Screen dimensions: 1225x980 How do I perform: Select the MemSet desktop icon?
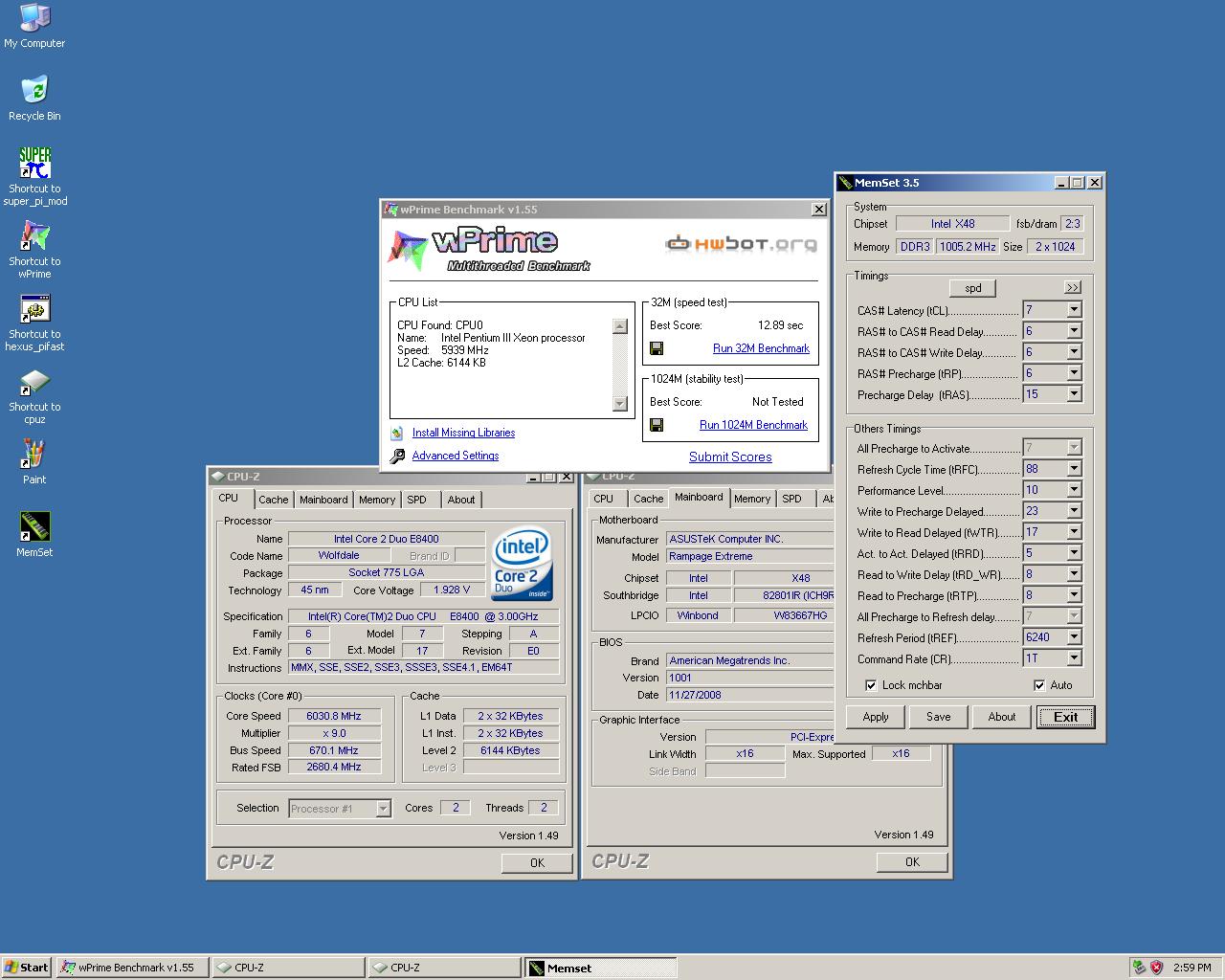(x=34, y=526)
